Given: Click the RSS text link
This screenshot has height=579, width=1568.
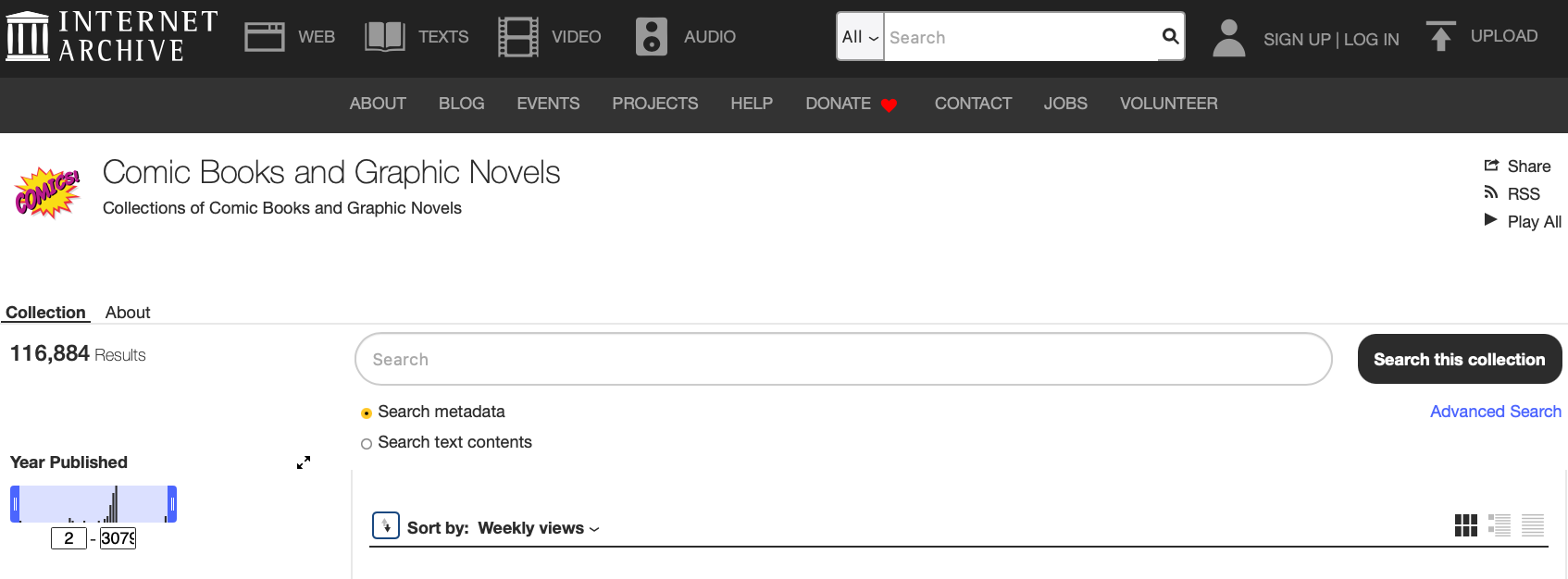Looking at the screenshot, I should [1524, 194].
